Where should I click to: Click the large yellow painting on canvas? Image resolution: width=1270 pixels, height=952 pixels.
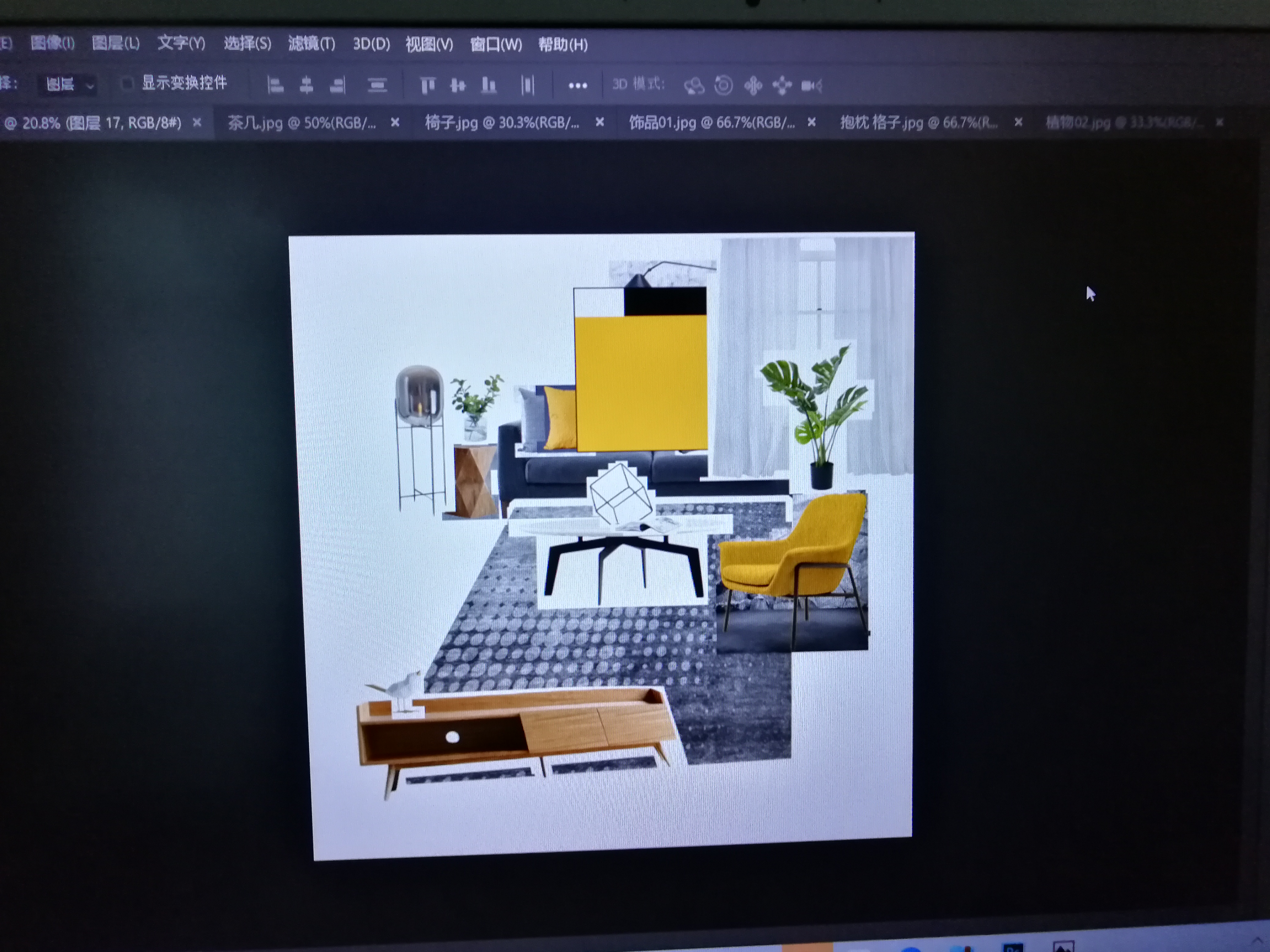(x=641, y=383)
